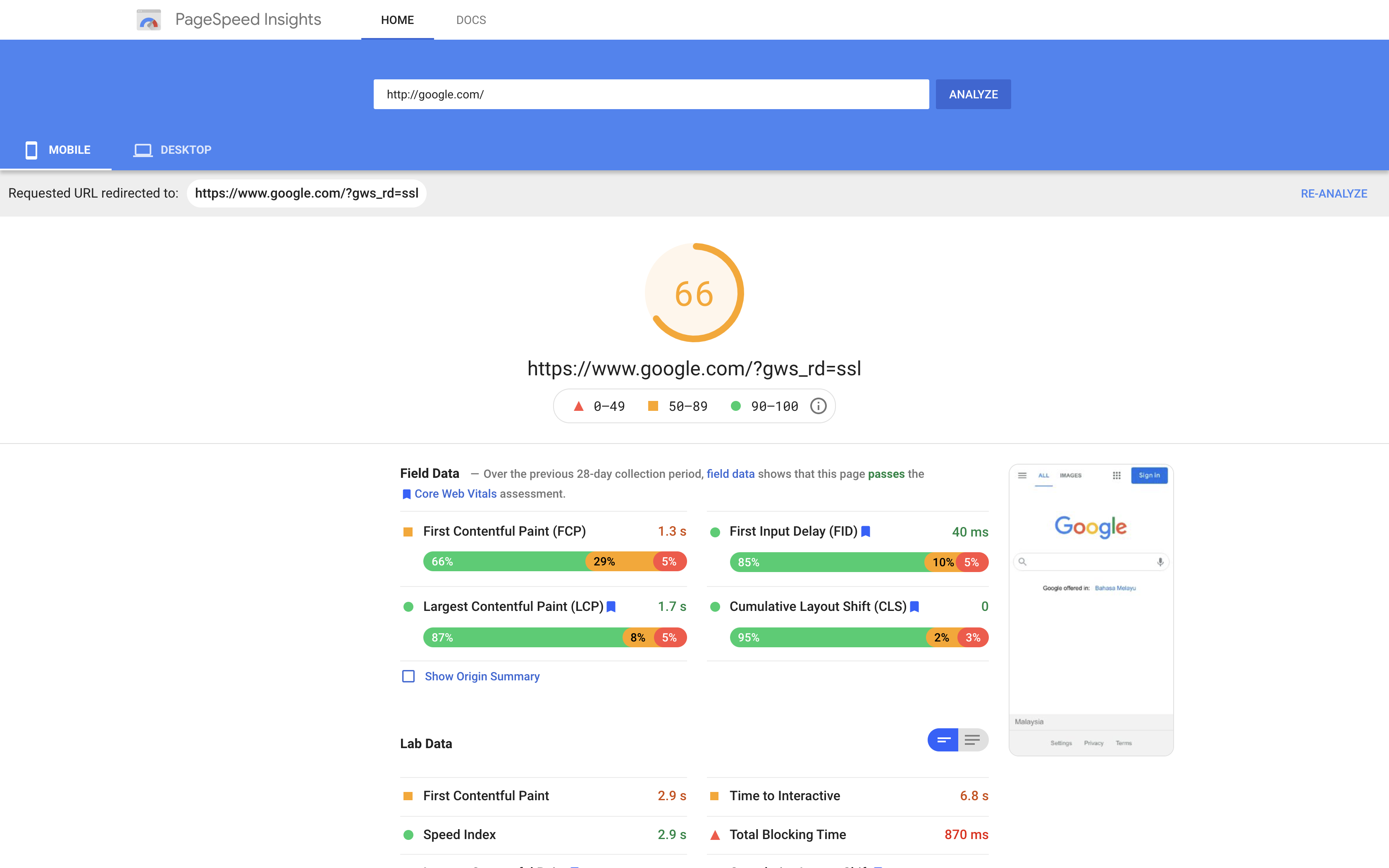Click the desktop laptop icon in tab bar
The height and width of the screenshot is (868, 1389).
click(143, 150)
